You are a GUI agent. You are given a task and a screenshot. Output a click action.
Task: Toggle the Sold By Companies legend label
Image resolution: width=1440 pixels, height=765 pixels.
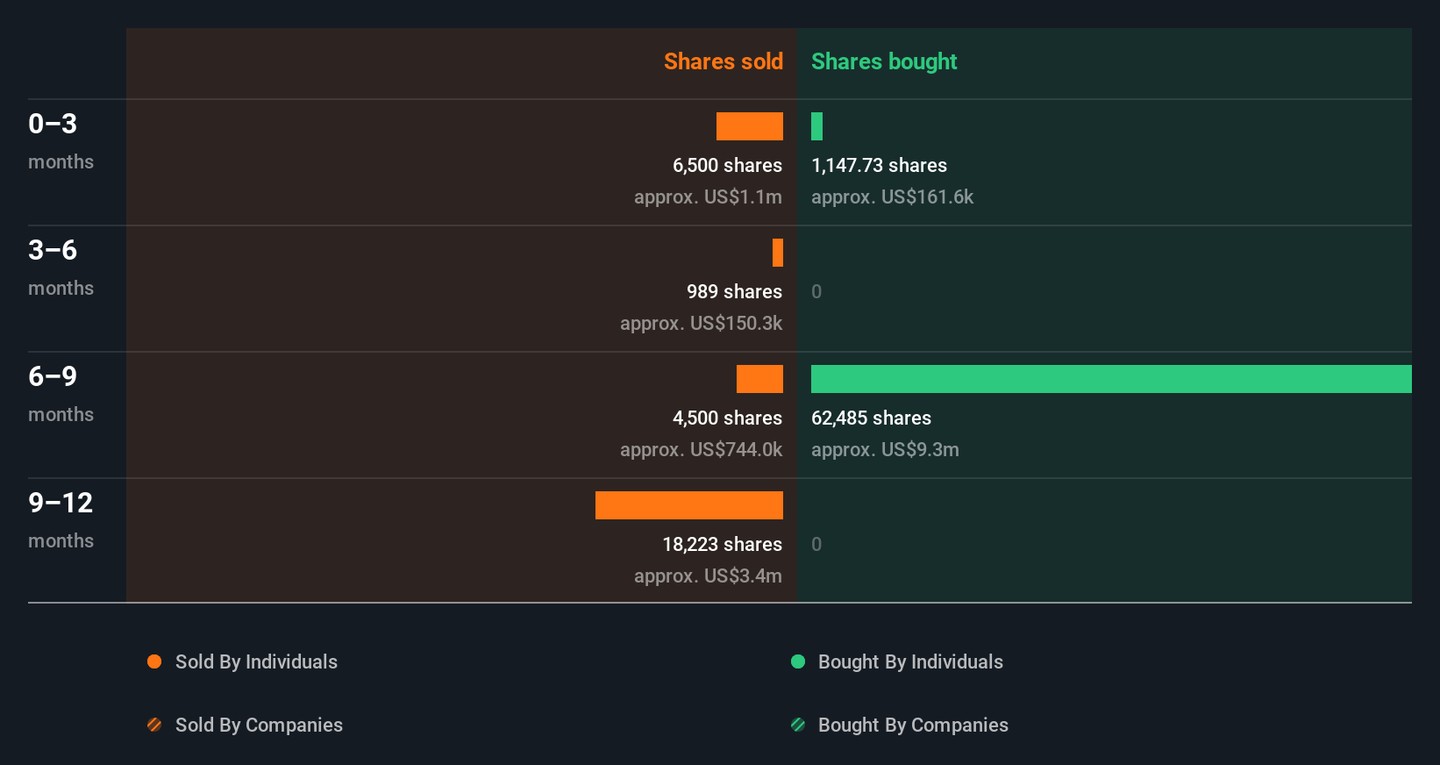258,725
